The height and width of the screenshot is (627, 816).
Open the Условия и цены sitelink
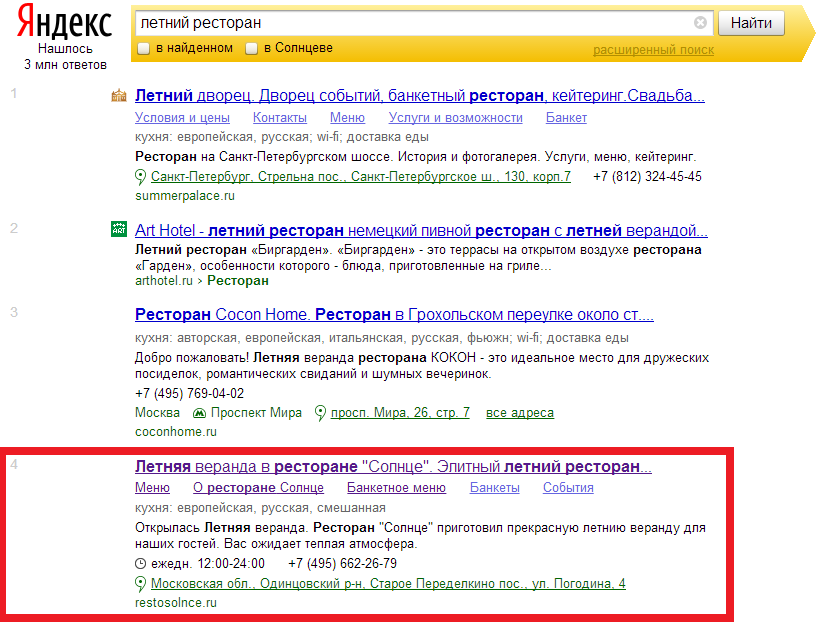[x=182, y=118]
